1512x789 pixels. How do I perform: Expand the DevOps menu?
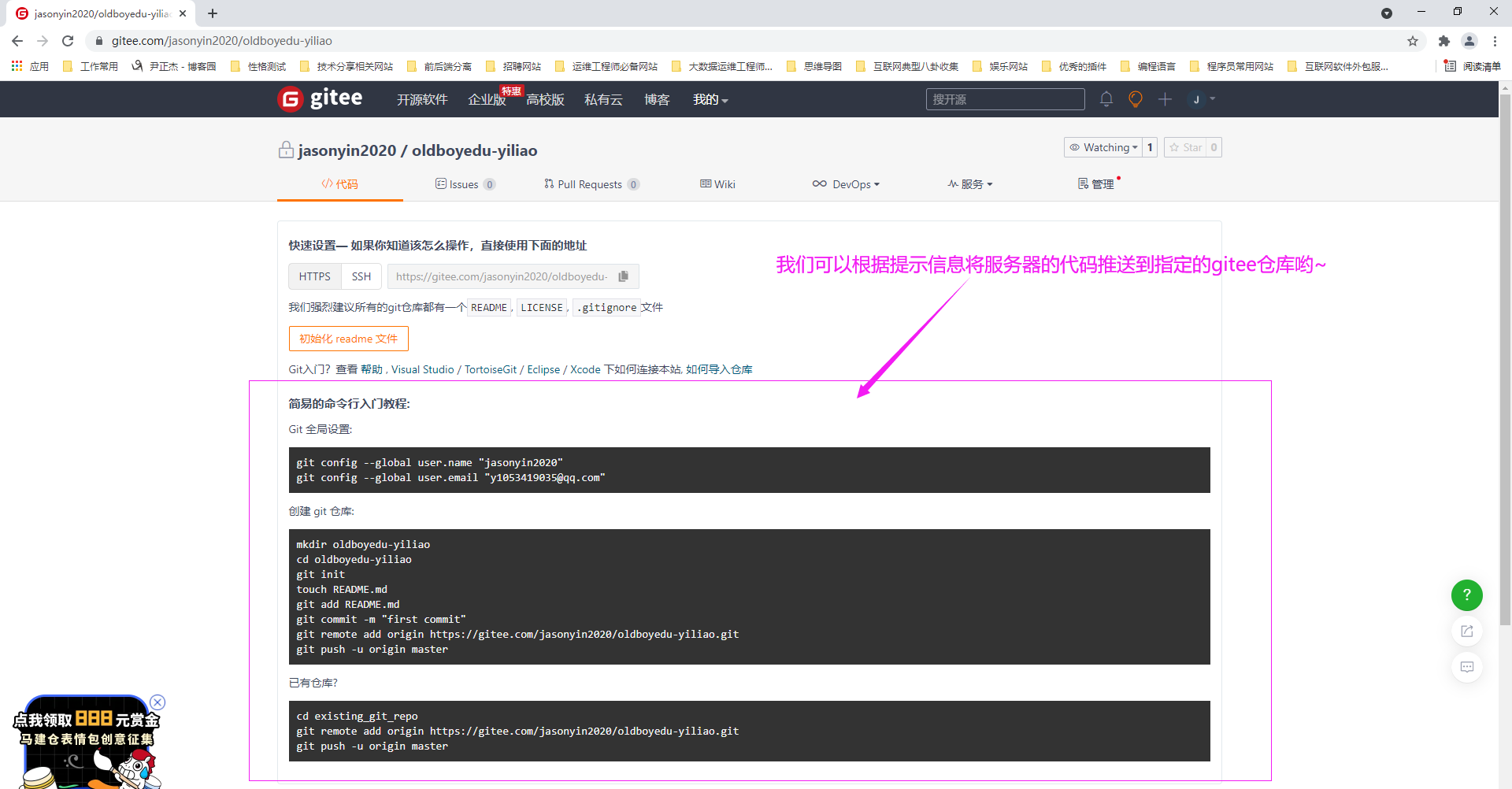click(x=847, y=184)
